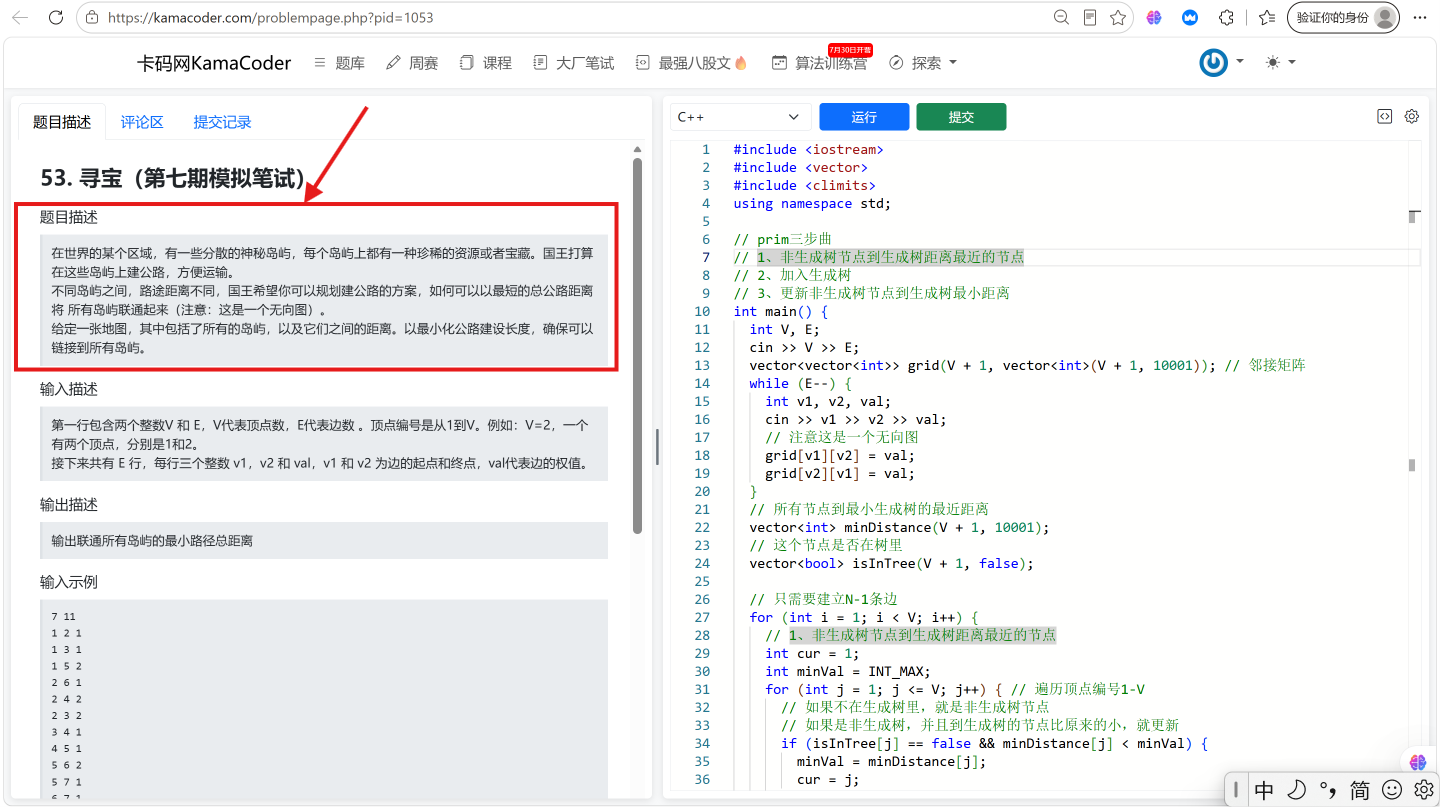Open the colorful brain extension in browser toolbar
Image resolution: width=1440 pixels, height=807 pixels.
click(1154, 17)
